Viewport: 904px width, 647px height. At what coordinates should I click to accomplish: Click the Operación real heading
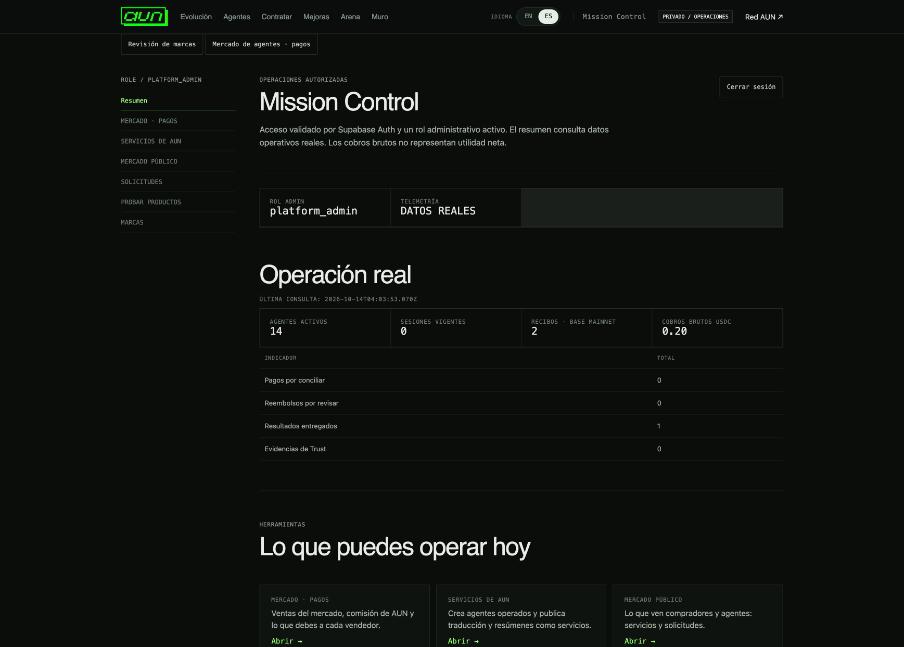click(x=335, y=274)
